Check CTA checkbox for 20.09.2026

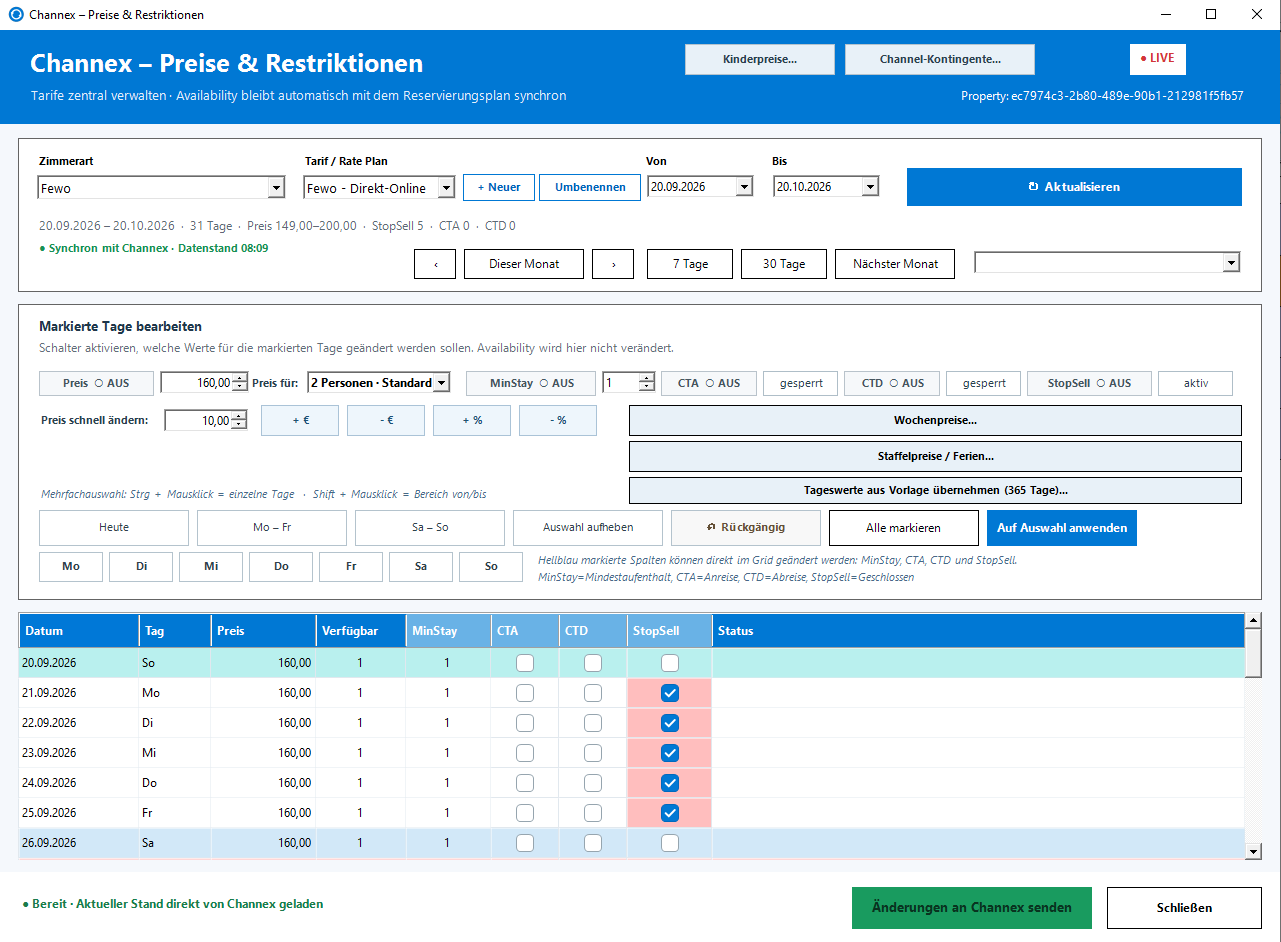coord(525,662)
